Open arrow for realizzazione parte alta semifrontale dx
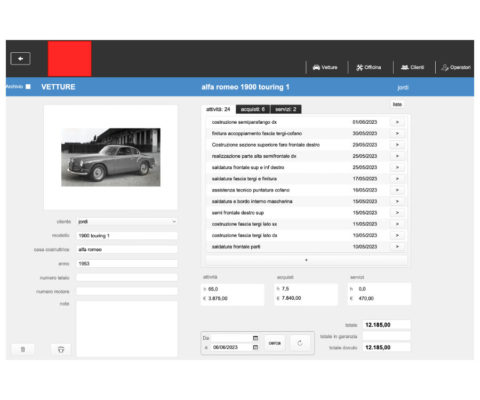Viewport: 480px width, 400px height. 397,156
